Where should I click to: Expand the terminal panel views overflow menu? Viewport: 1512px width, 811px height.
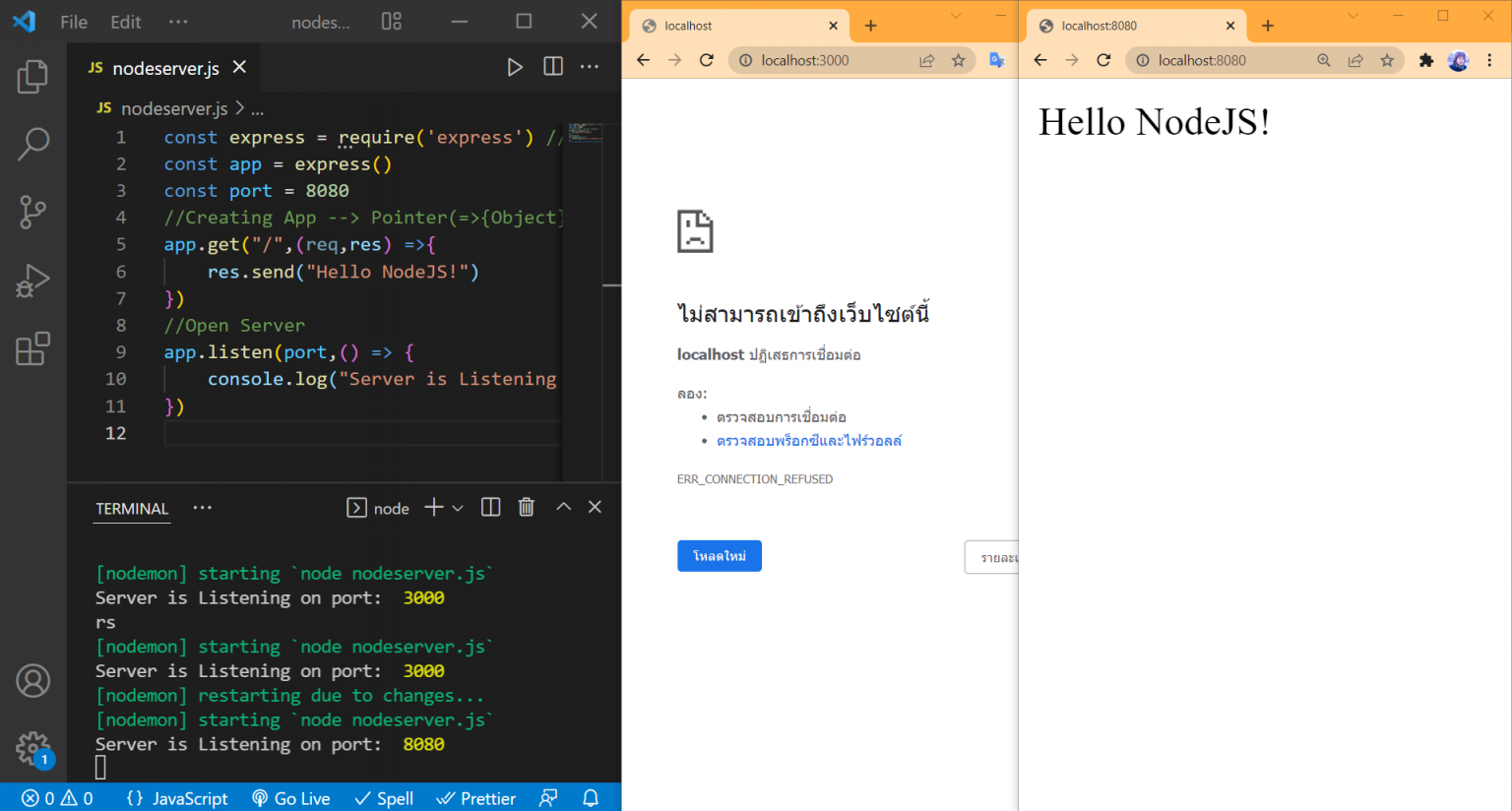[x=202, y=508]
